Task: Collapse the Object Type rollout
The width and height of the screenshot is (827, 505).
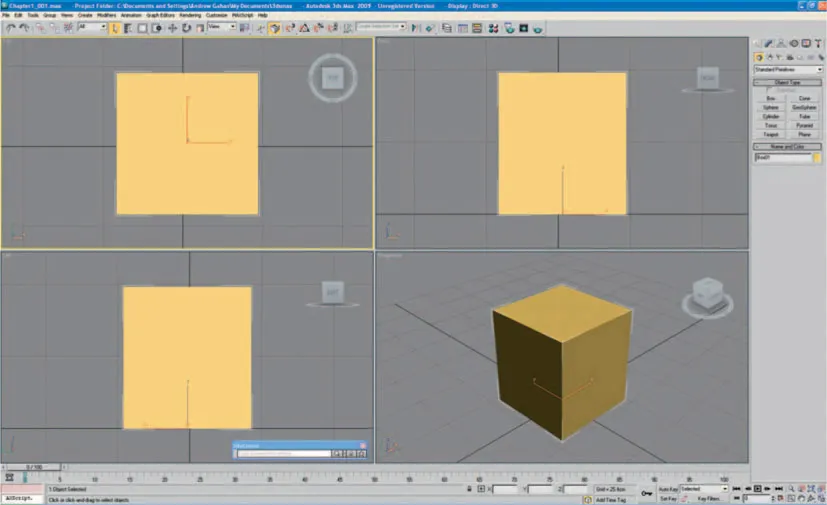Action: 788,82
